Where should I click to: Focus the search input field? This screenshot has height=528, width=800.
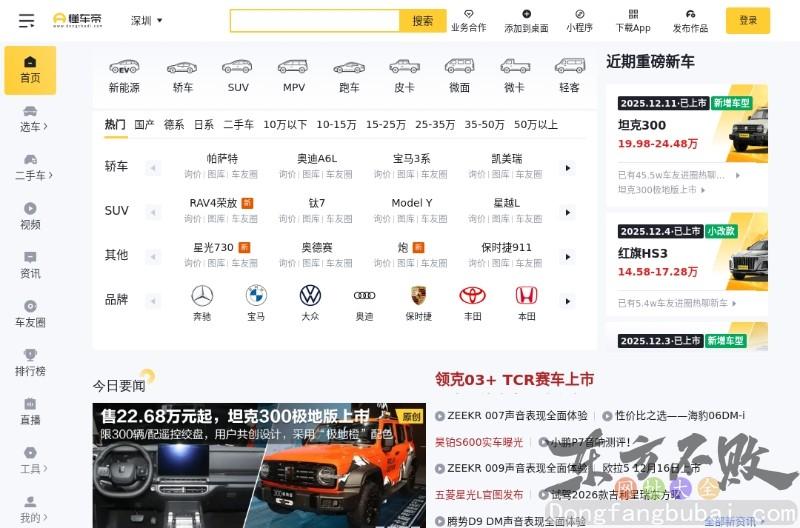point(315,21)
